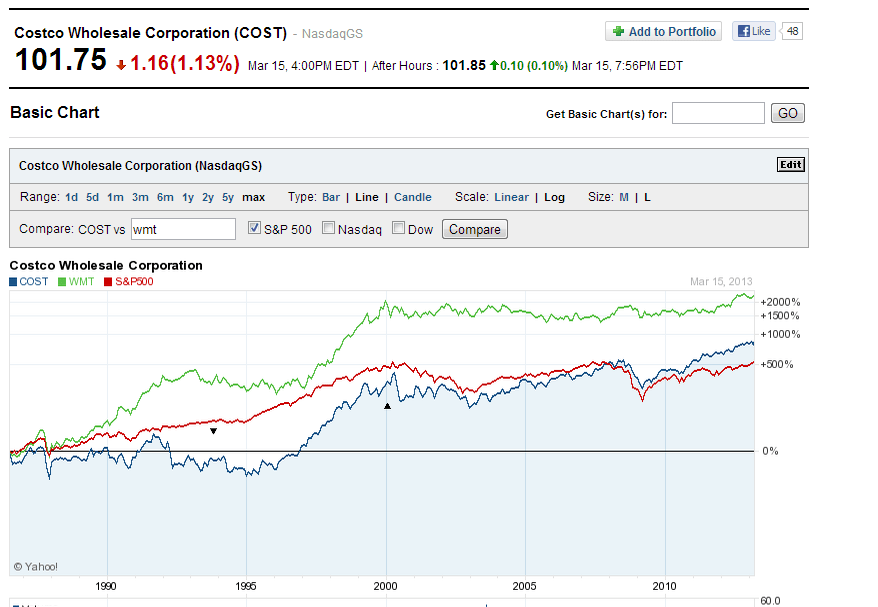878x607 pixels.
Task: Click the COST legend label
Action: [x=34, y=282]
